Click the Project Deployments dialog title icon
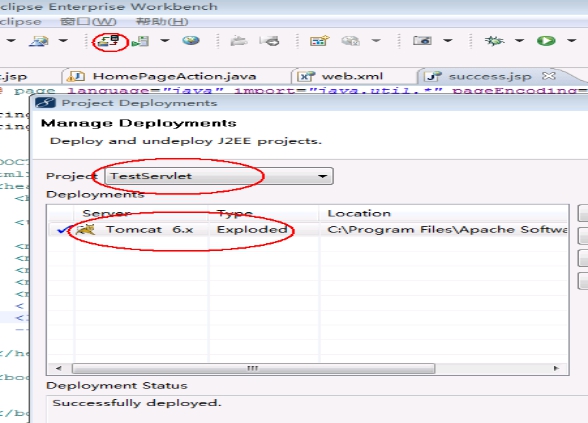 click(45, 103)
